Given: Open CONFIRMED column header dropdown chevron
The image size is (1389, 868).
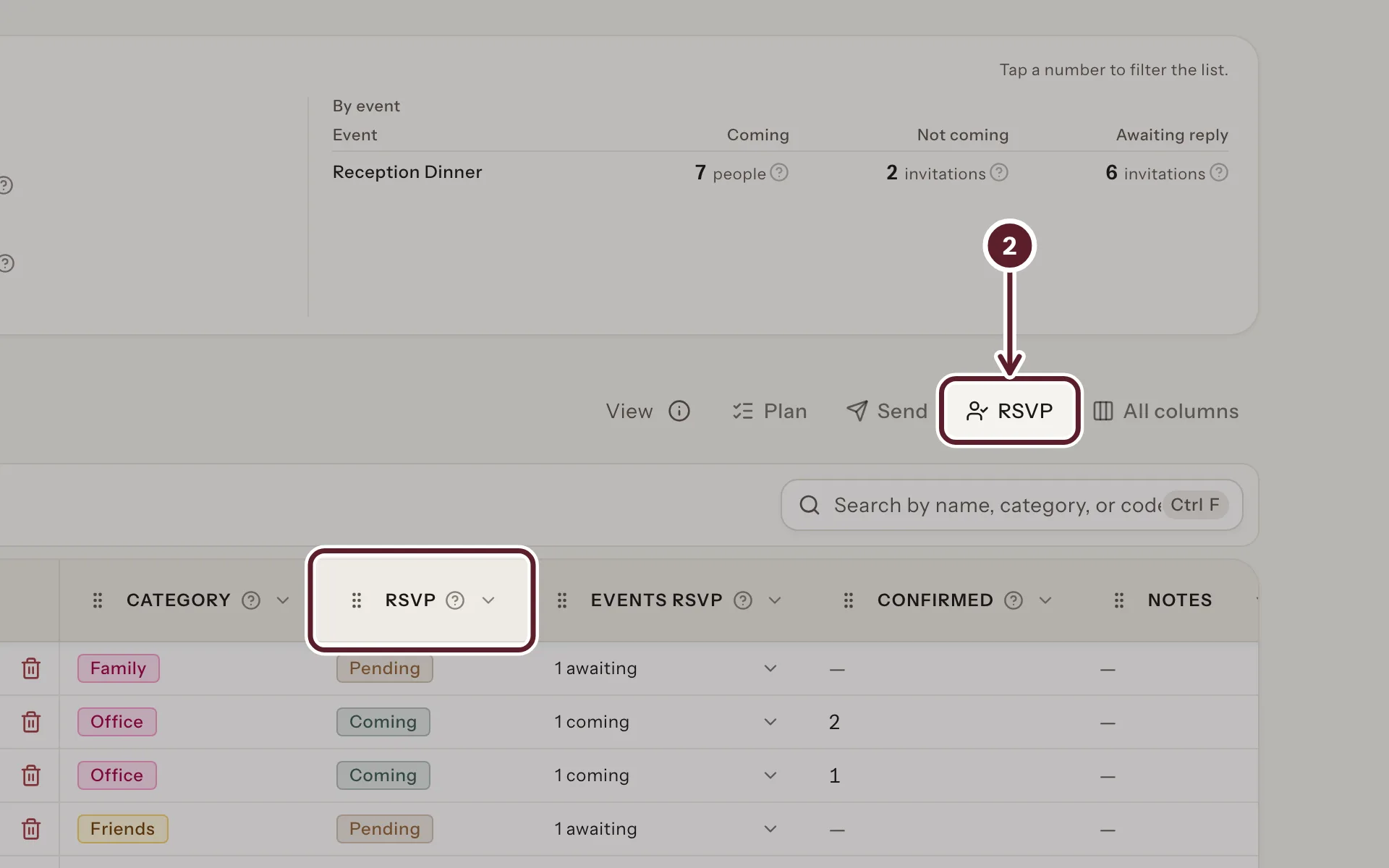Looking at the screenshot, I should 1045,600.
